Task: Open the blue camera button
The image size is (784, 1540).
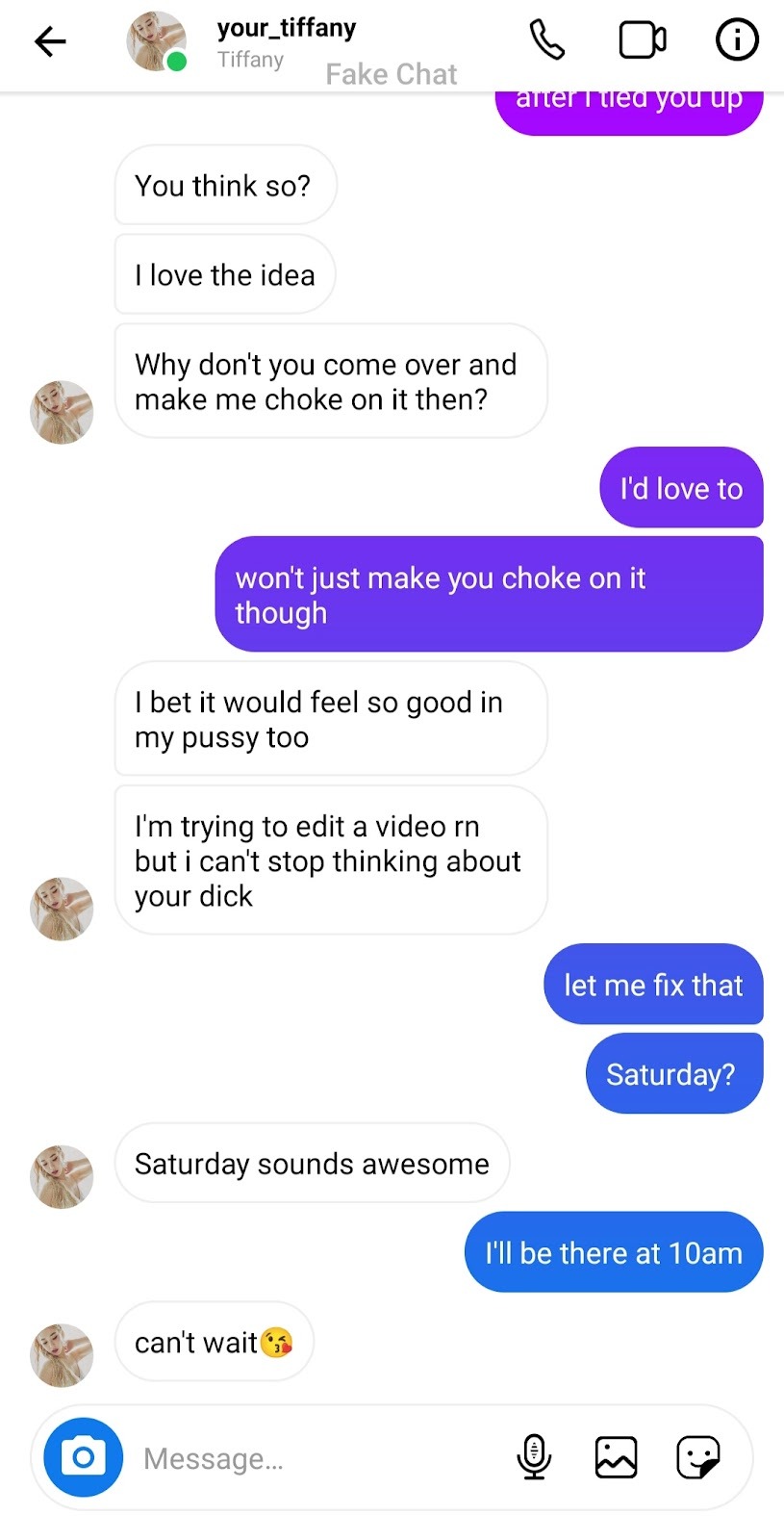Action: [x=84, y=1457]
